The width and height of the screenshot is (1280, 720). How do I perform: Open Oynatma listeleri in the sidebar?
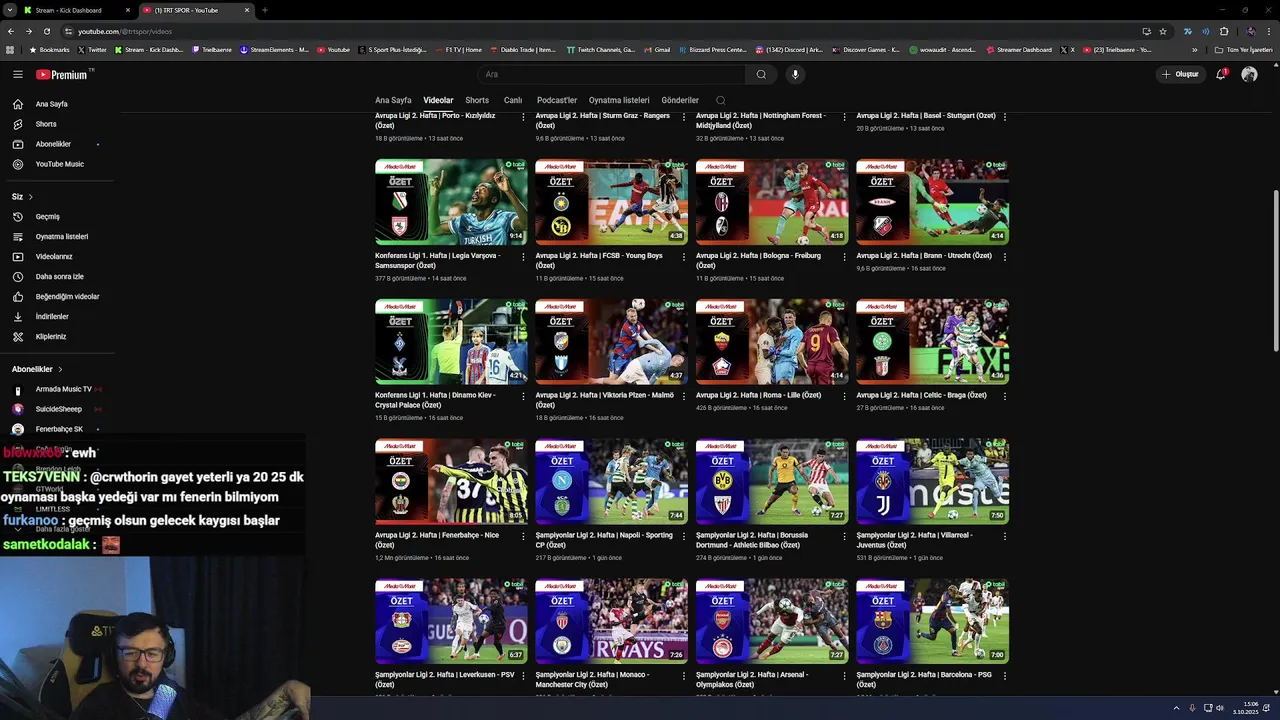(x=62, y=237)
